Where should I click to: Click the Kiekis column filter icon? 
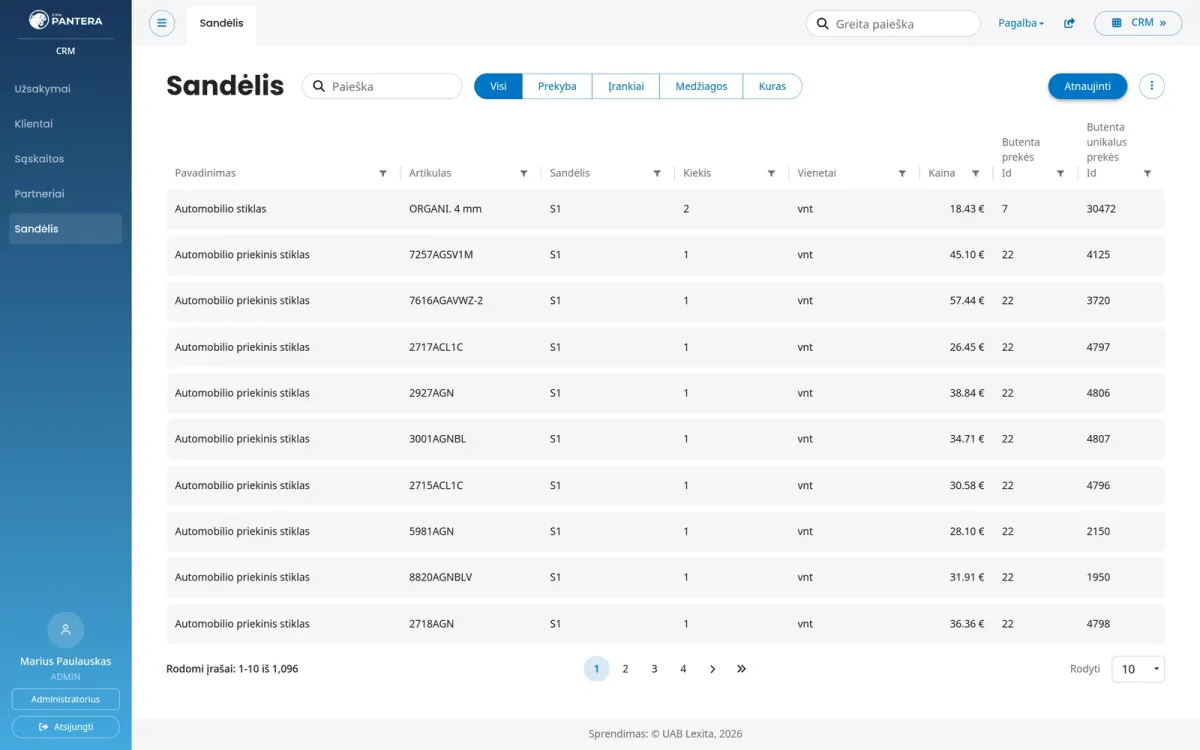pos(771,173)
